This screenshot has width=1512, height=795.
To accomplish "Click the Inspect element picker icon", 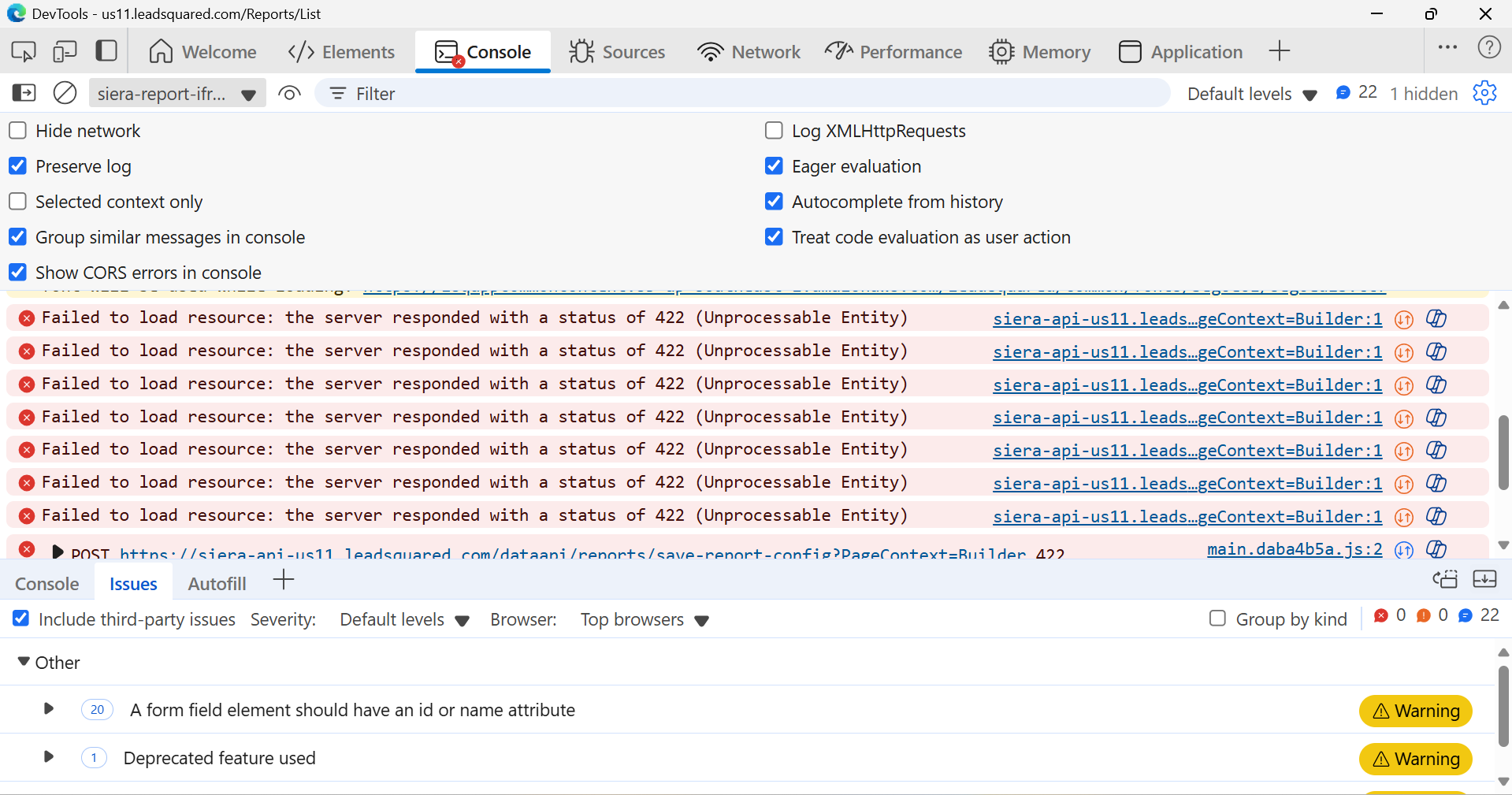I will [24, 52].
